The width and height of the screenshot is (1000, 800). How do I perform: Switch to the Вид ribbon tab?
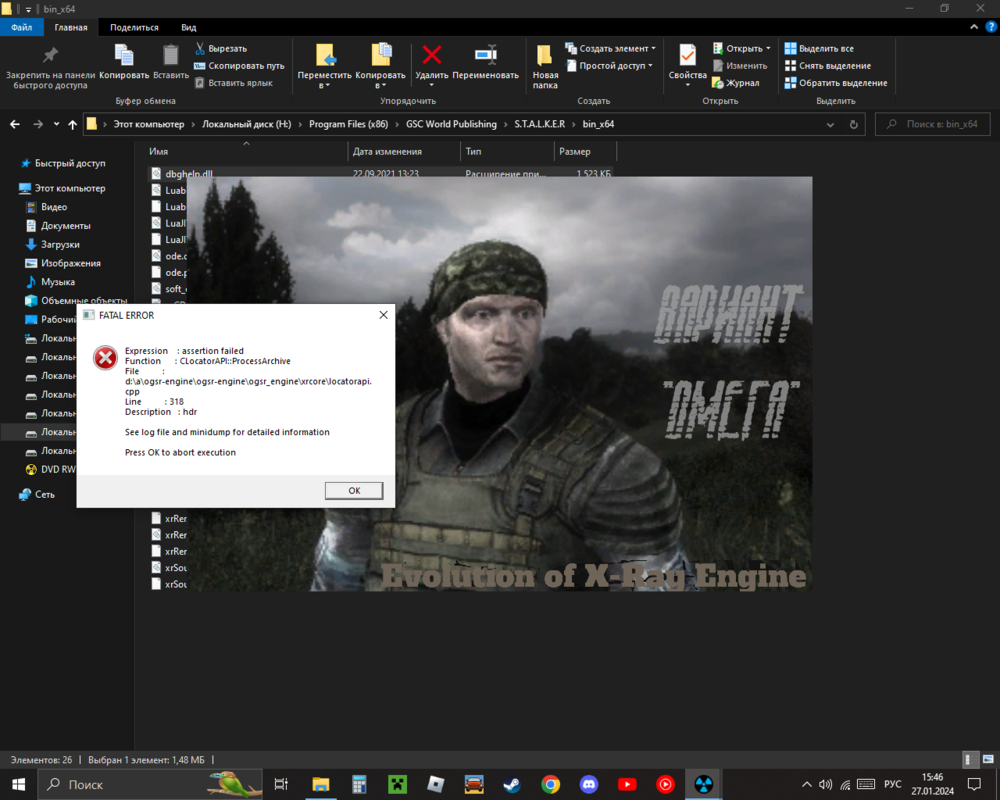coord(187,27)
